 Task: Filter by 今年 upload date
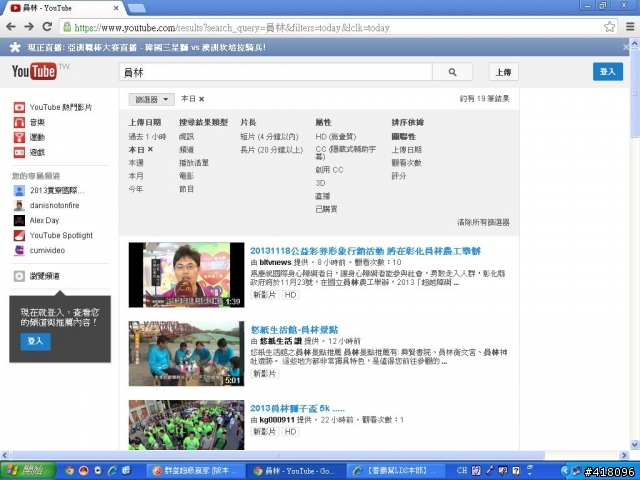tap(136, 189)
